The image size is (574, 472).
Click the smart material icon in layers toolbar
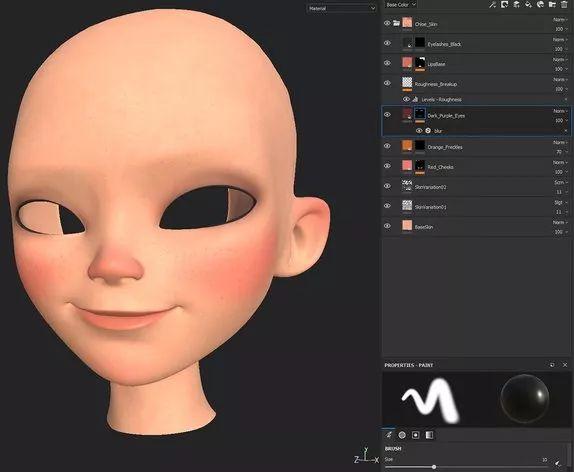[540, 4]
